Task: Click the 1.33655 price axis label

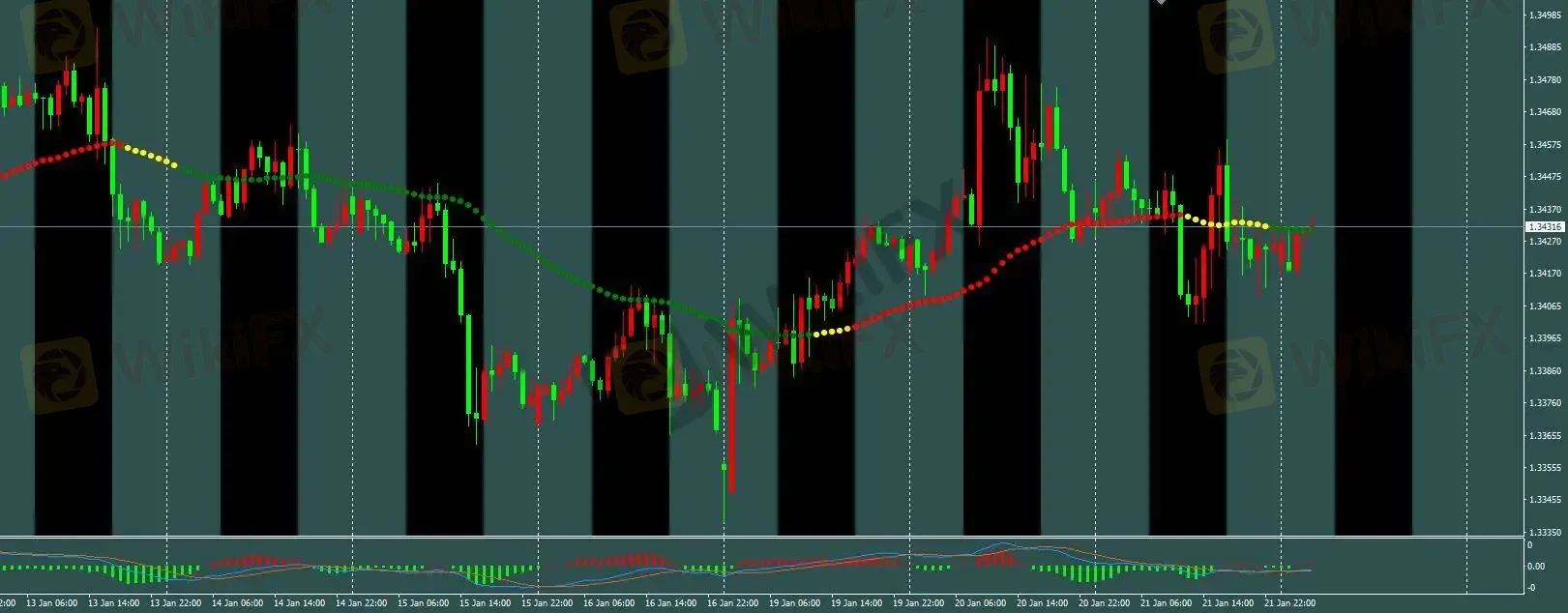Action: click(x=1546, y=436)
